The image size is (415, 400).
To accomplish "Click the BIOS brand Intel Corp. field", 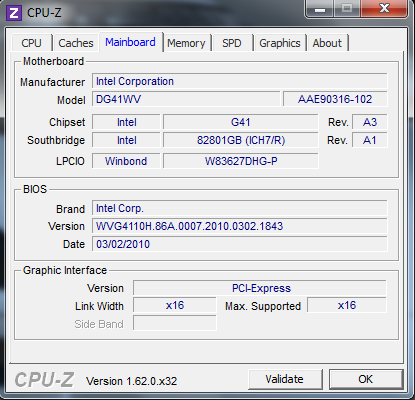I will (240, 208).
